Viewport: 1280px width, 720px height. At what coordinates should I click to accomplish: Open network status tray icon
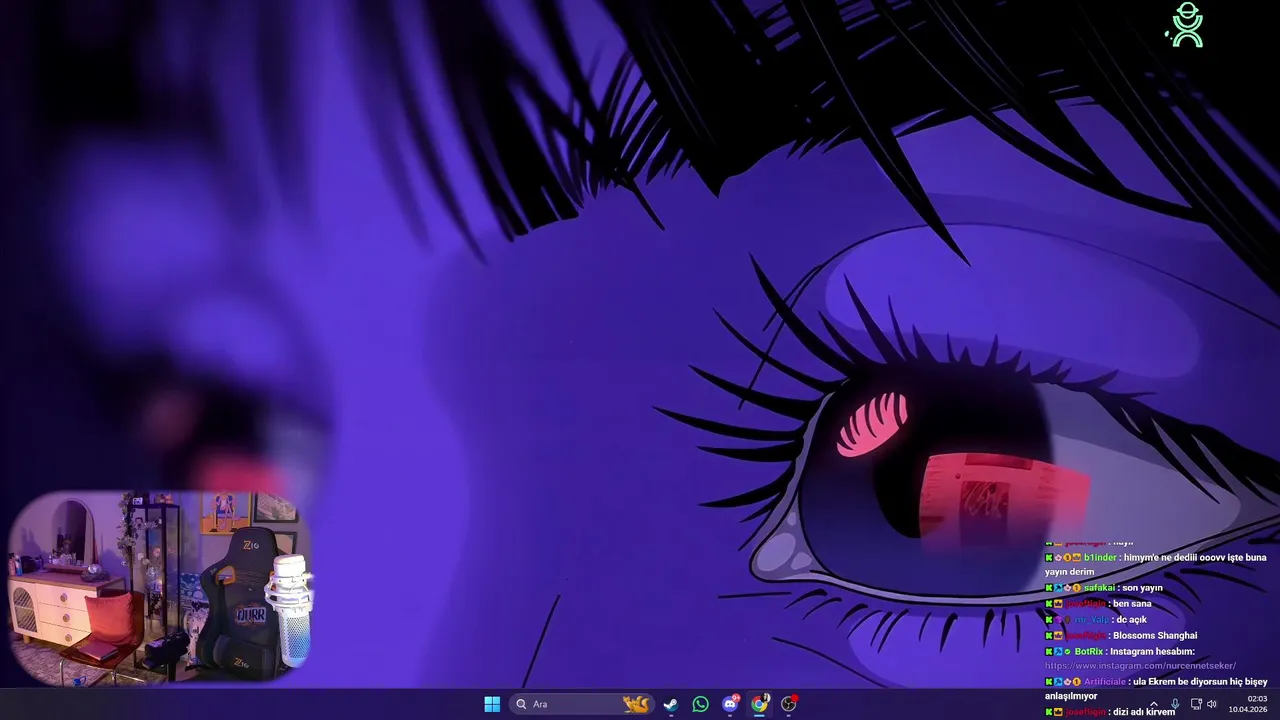point(1196,704)
